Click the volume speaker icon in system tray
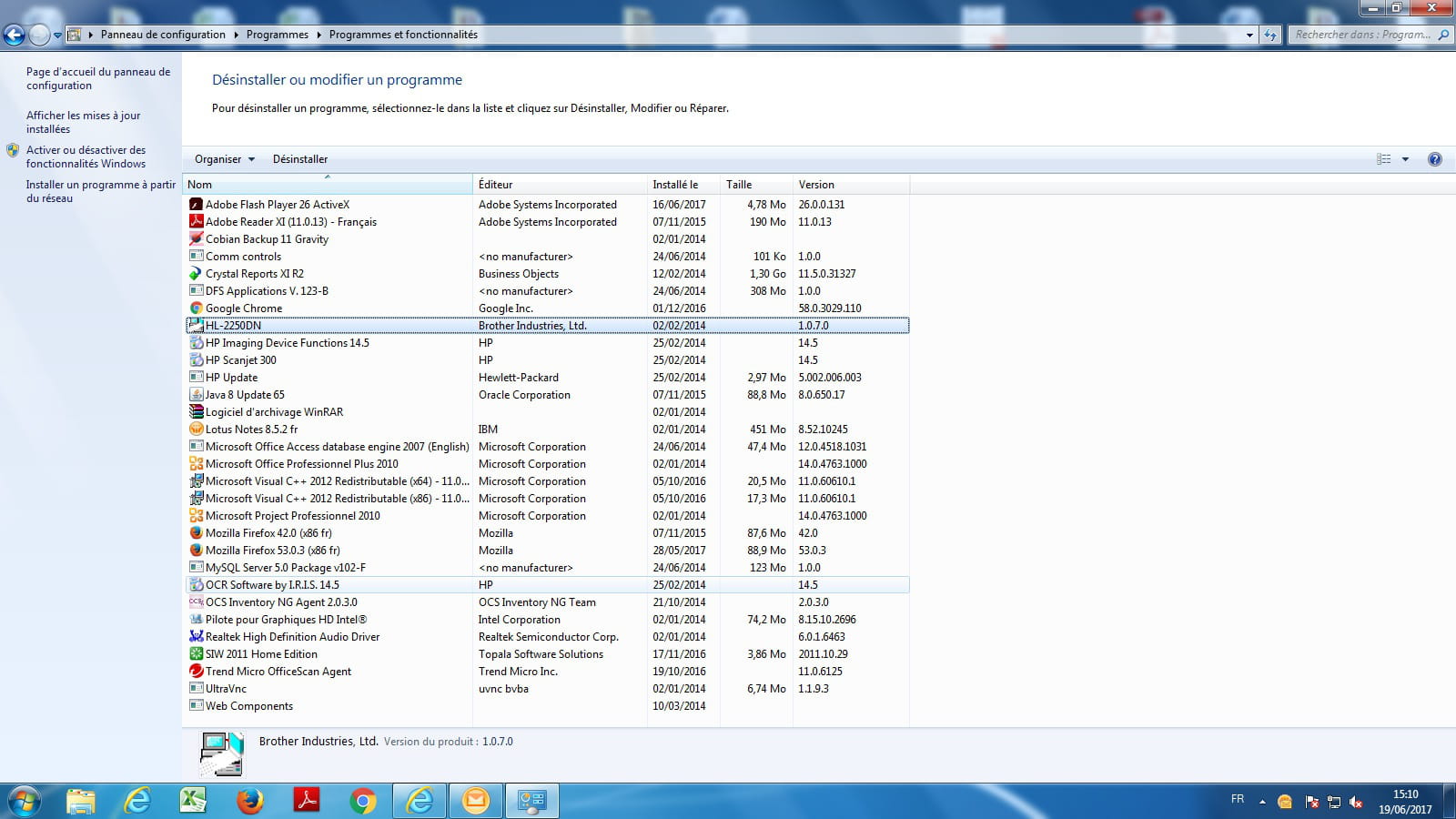 (x=1356, y=802)
